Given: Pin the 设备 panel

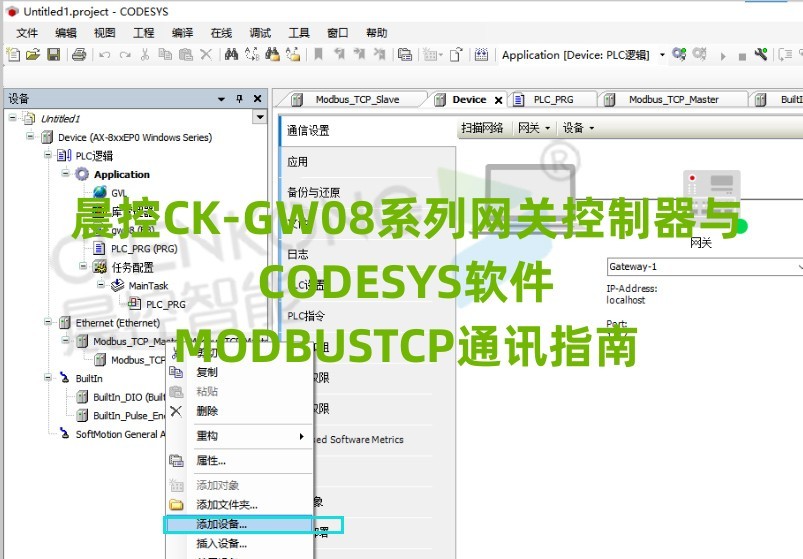Looking at the screenshot, I should pyautogui.click(x=239, y=99).
